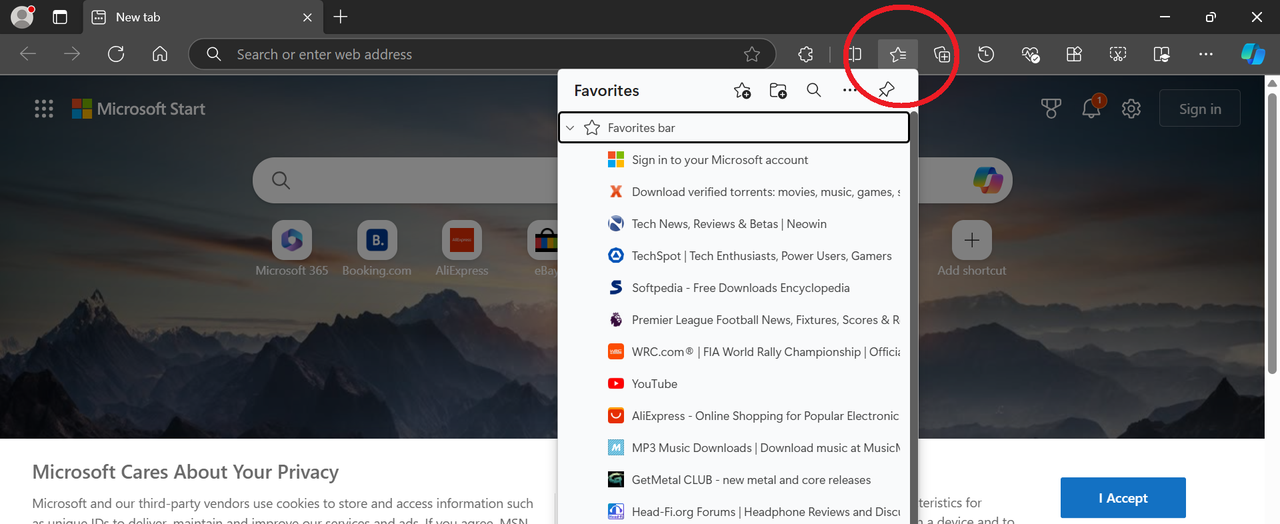Open GetMetal CLUB favorite
The height and width of the screenshot is (524, 1280).
coord(734,480)
